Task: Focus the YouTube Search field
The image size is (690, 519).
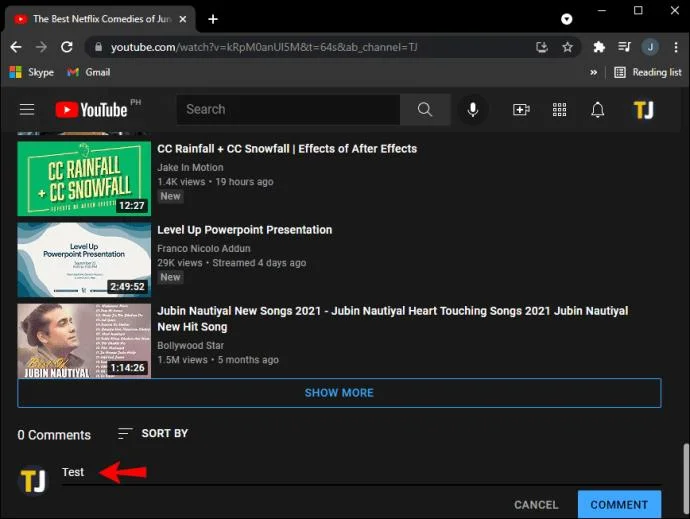Action: pos(289,109)
